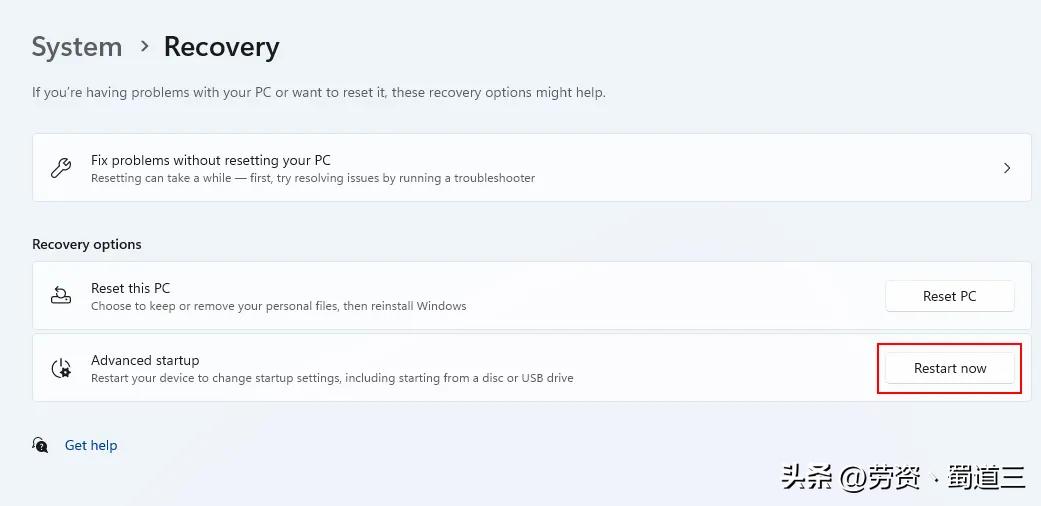The image size is (1041, 506).
Task: Click the Reset this PC icon
Action: pyautogui.click(x=61, y=296)
